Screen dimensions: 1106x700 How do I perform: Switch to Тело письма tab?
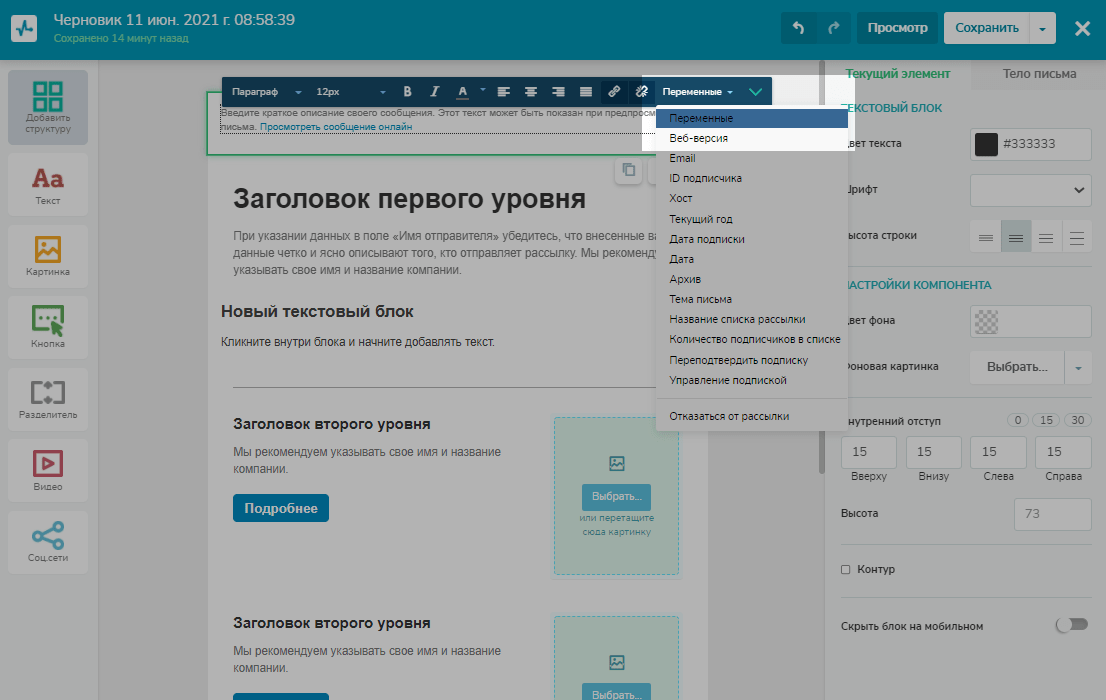click(1039, 74)
